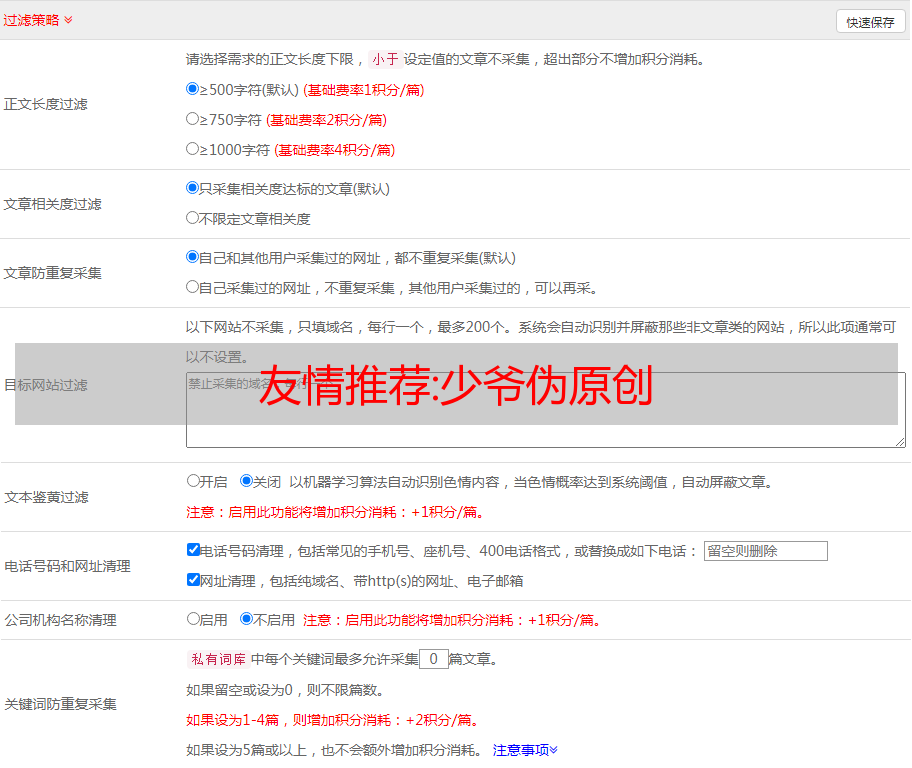Image resolution: width=912 pixels, height=768 pixels.
Task: Click the keyword article count input box
Action: pyautogui.click(x=433, y=659)
